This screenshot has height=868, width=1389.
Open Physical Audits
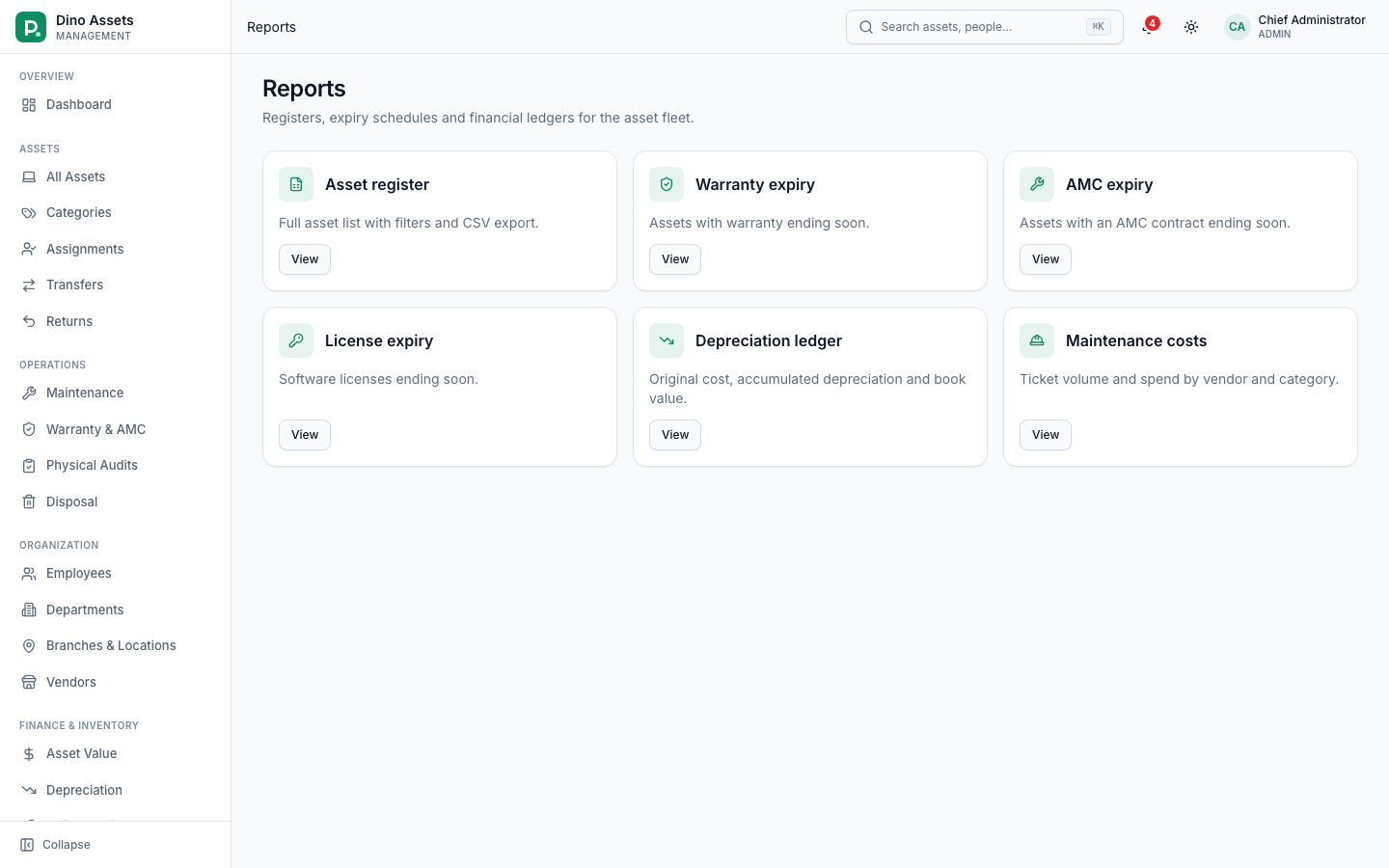tap(116, 465)
